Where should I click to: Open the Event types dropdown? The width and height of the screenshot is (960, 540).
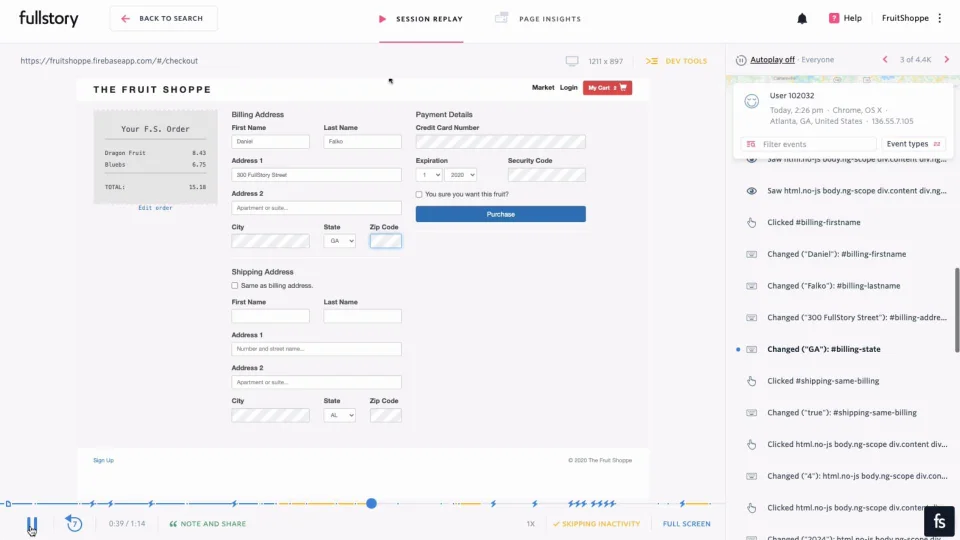coord(913,144)
